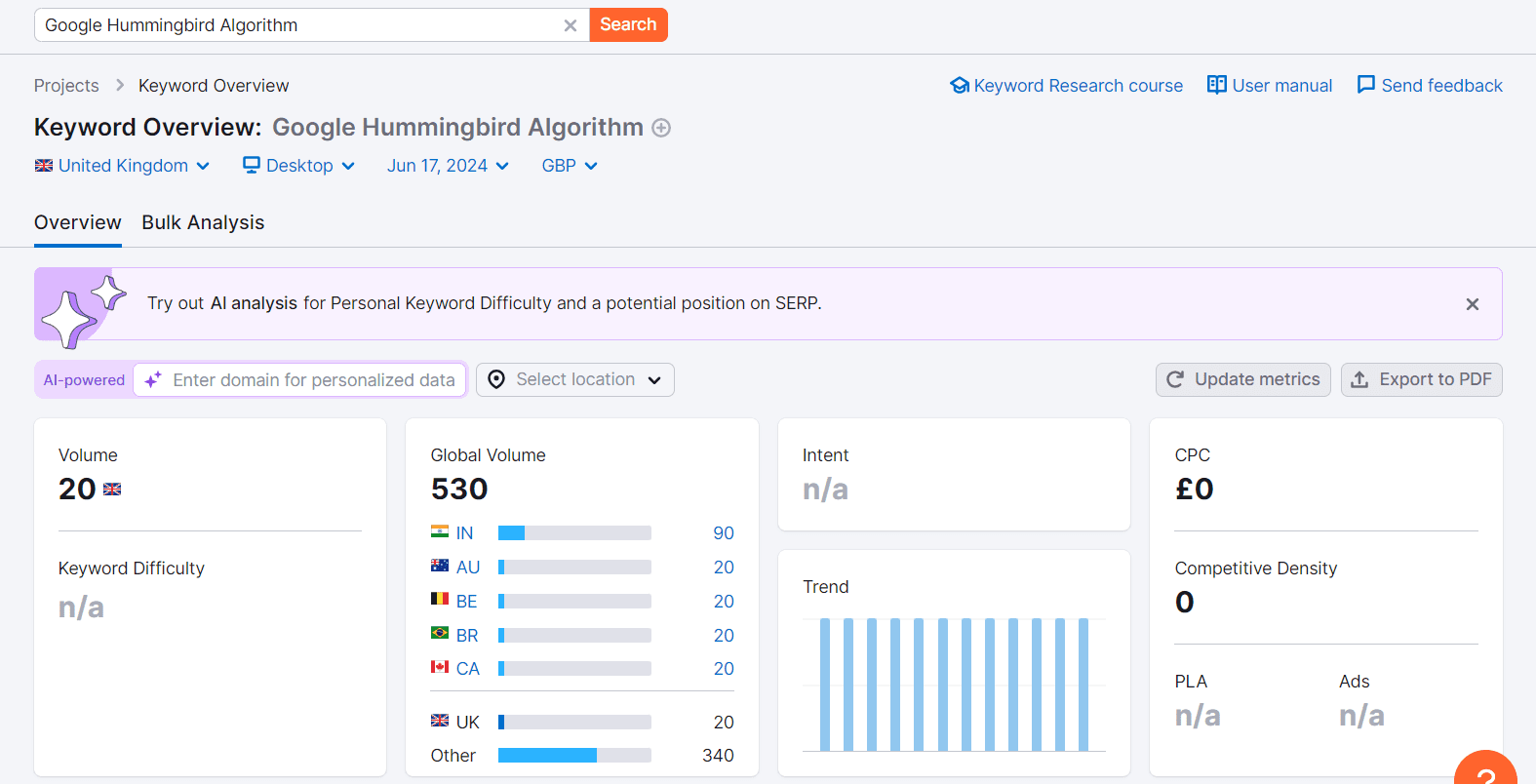Click the Canada flag icon
1536x784 pixels.
440,667
